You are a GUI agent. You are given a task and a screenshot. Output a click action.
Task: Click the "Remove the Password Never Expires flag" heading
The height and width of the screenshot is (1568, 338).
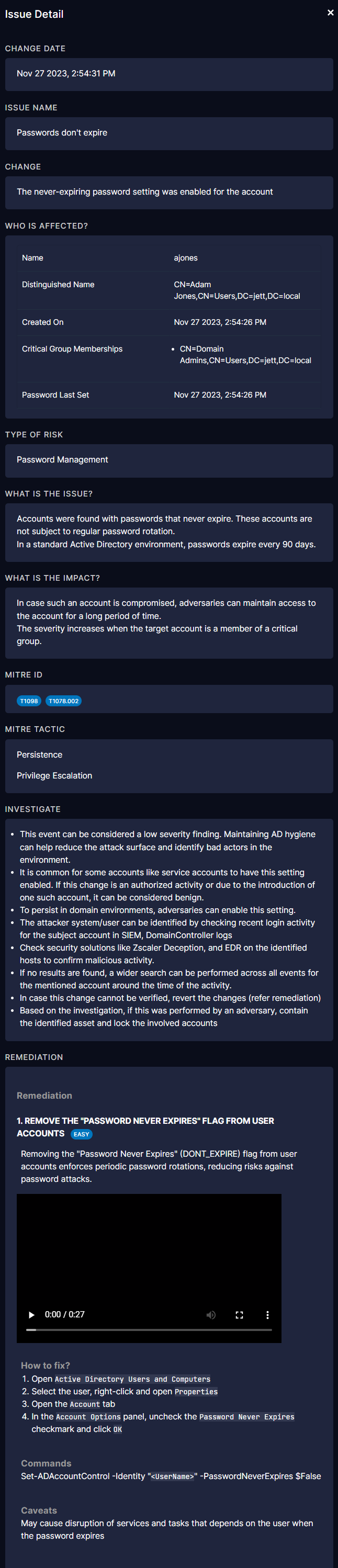(x=145, y=1121)
